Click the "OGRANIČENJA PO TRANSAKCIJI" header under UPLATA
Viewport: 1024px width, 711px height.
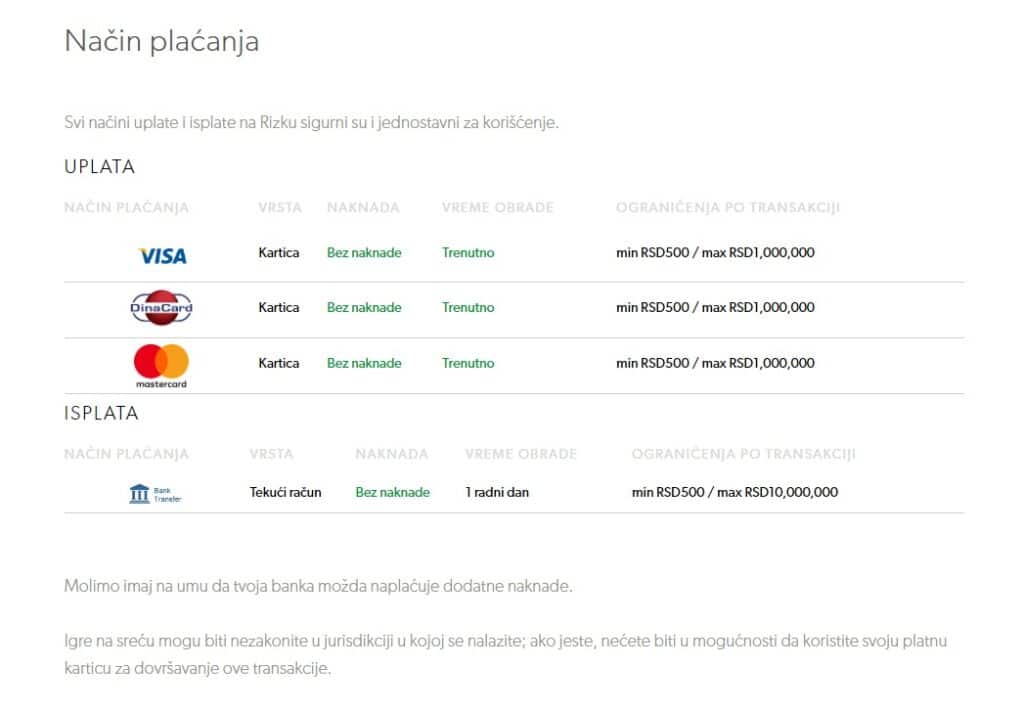[x=727, y=208]
